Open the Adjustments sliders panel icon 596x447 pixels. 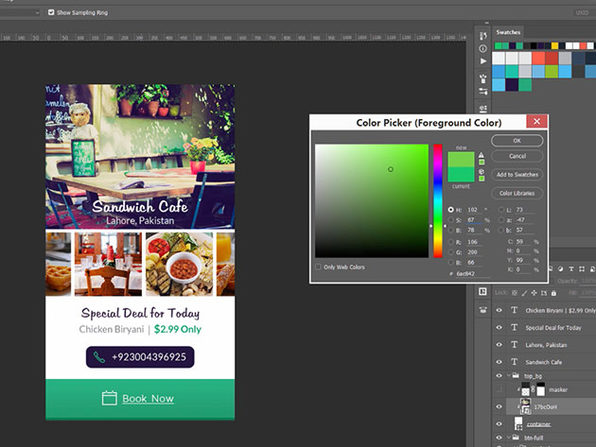click(x=483, y=91)
